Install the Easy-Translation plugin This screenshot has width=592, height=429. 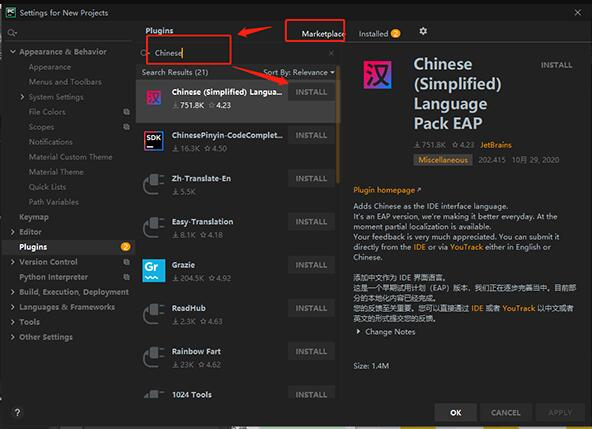[x=311, y=222]
